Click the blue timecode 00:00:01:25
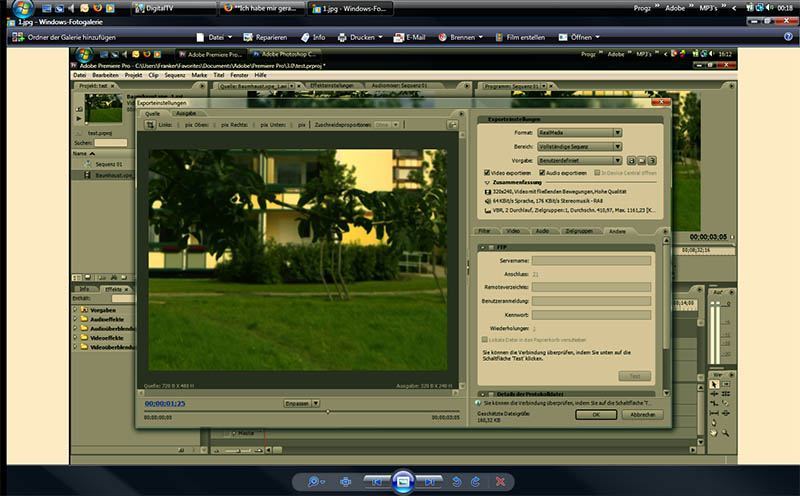 coord(165,403)
